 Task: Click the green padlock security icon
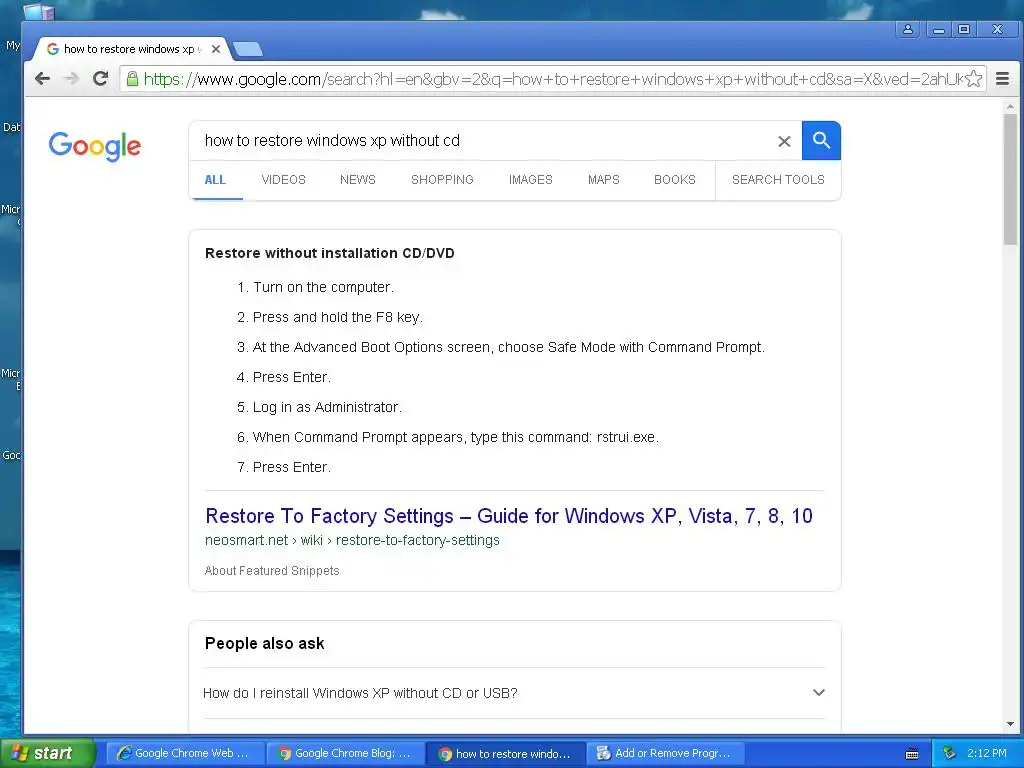pos(132,79)
